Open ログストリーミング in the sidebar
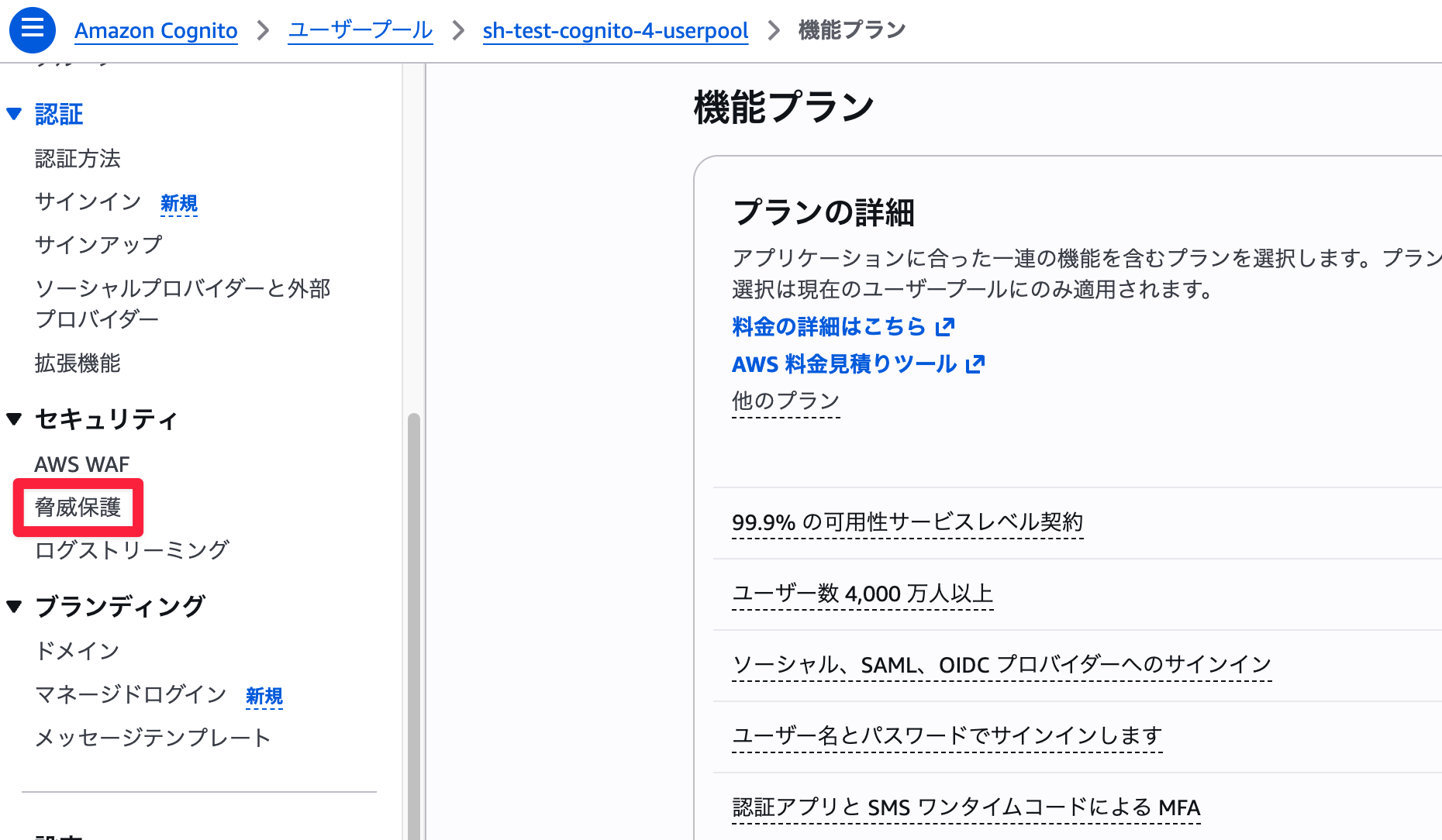The height and width of the screenshot is (840, 1442). pyautogui.click(x=132, y=550)
